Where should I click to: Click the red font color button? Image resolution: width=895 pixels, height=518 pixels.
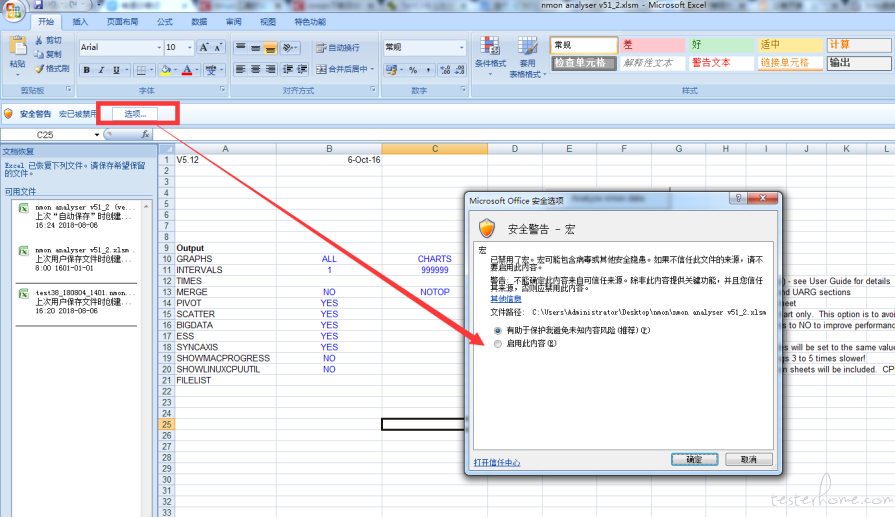(187, 70)
